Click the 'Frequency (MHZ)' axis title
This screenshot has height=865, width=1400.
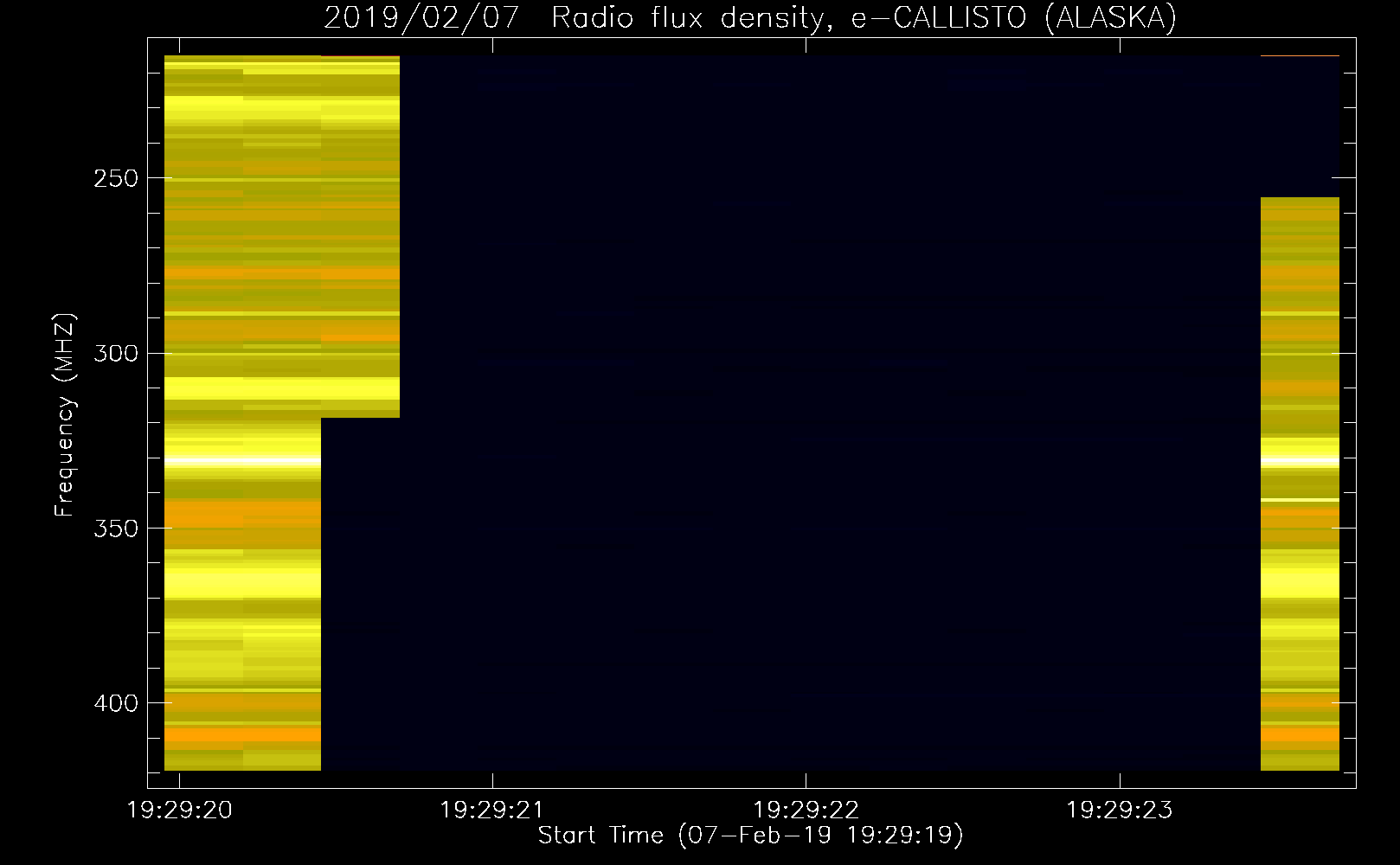[65, 414]
